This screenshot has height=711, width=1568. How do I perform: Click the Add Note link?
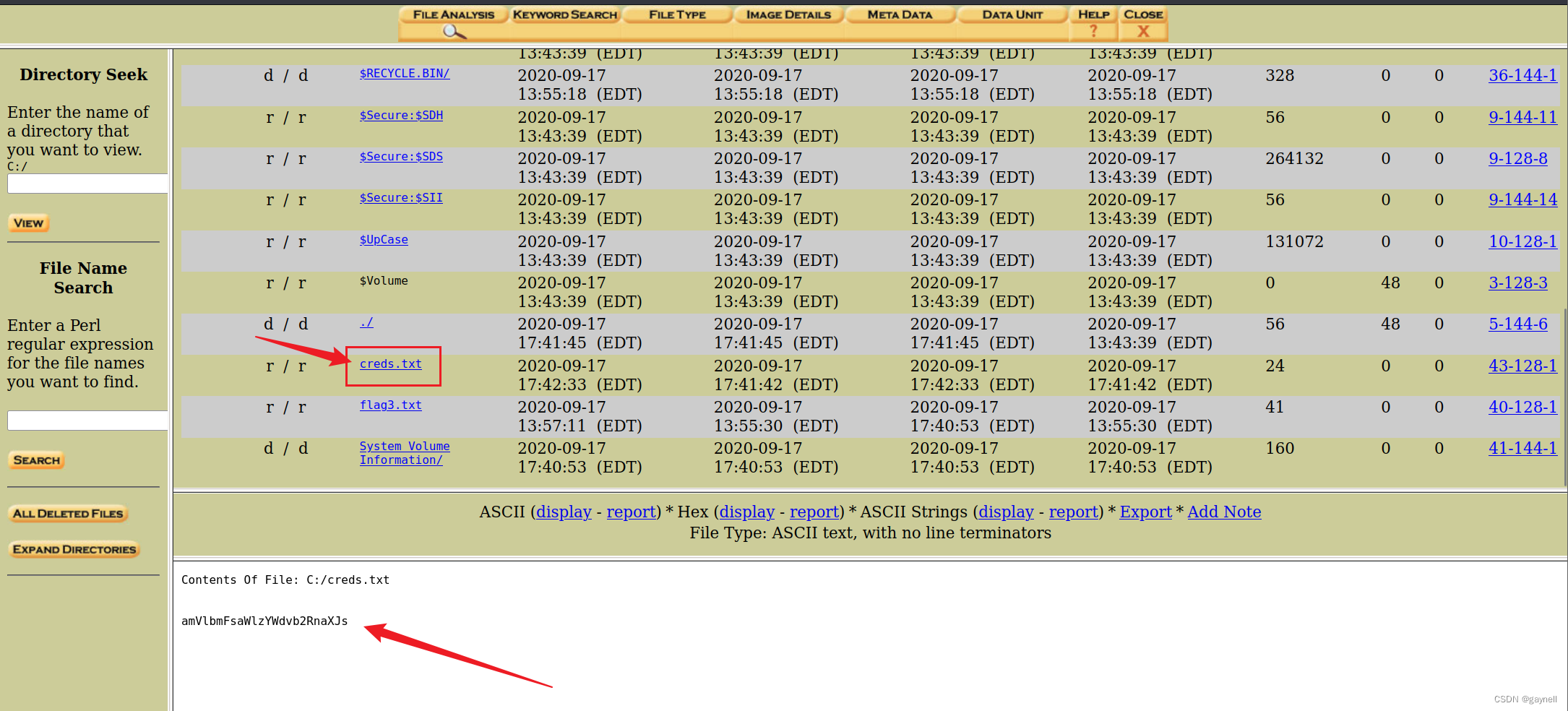point(1224,512)
